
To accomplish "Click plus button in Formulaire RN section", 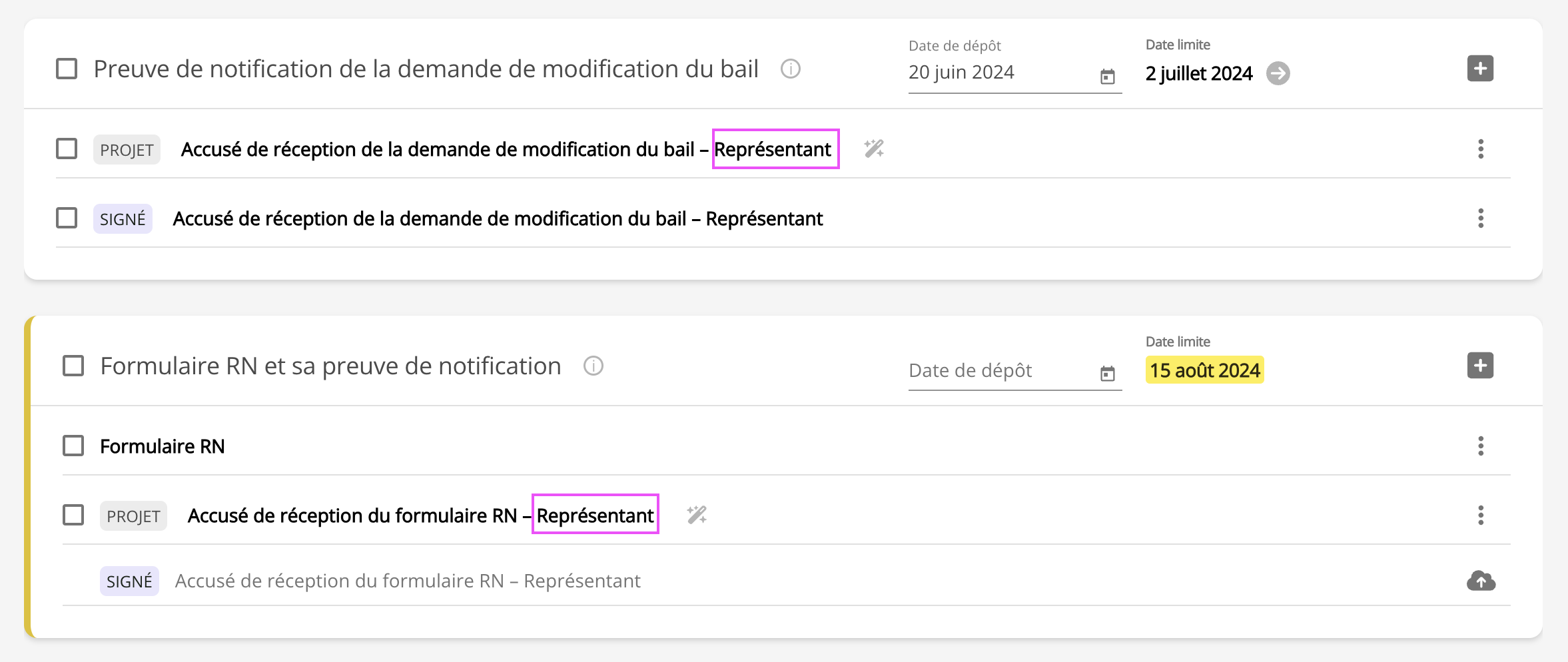I will point(1480,366).
